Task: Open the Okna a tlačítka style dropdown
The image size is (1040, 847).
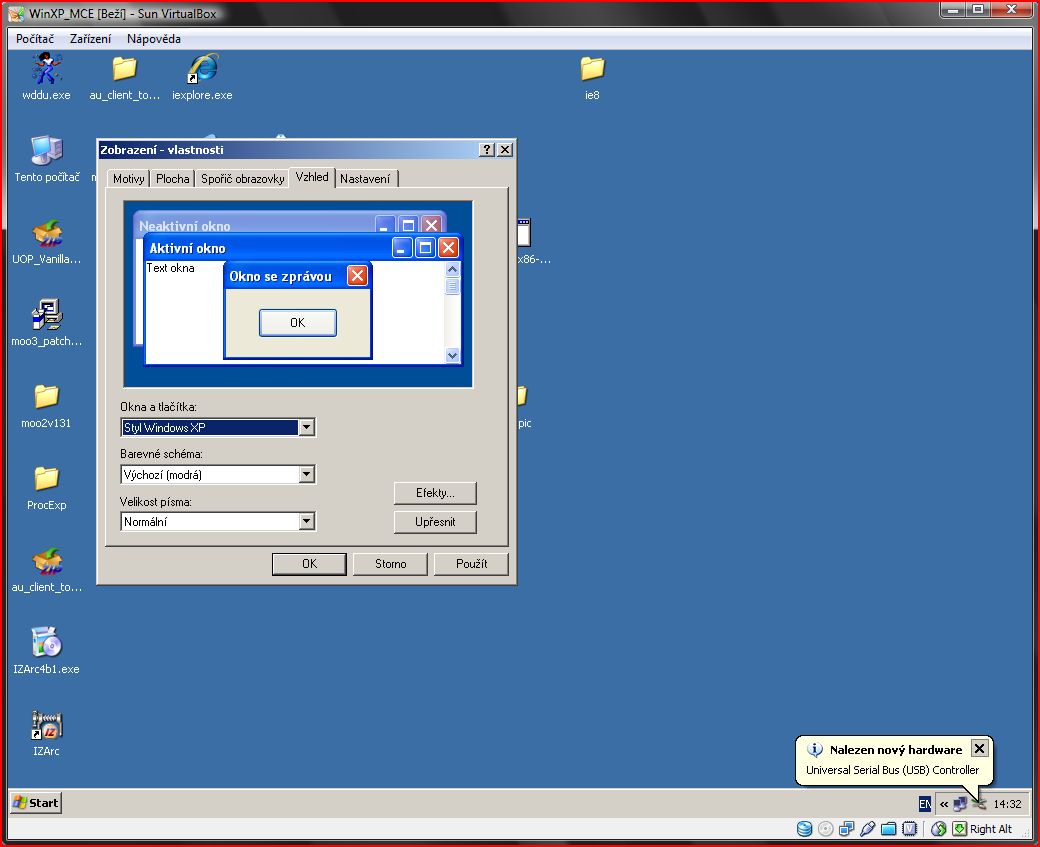Action: pos(307,428)
